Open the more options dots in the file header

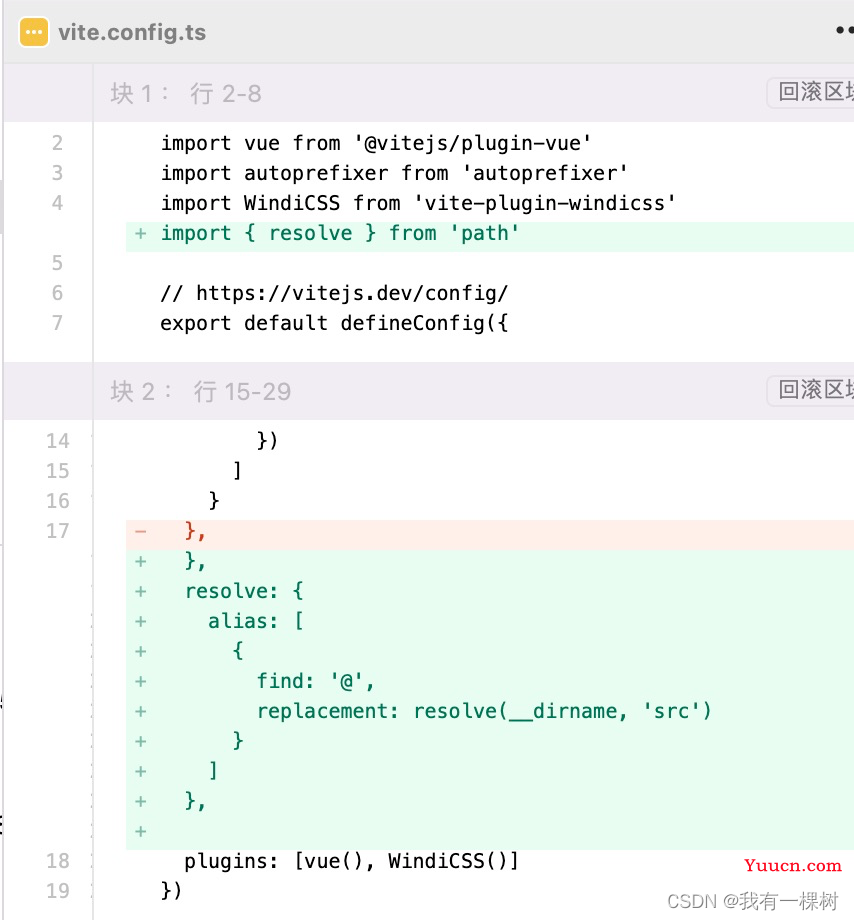[x=845, y=30]
